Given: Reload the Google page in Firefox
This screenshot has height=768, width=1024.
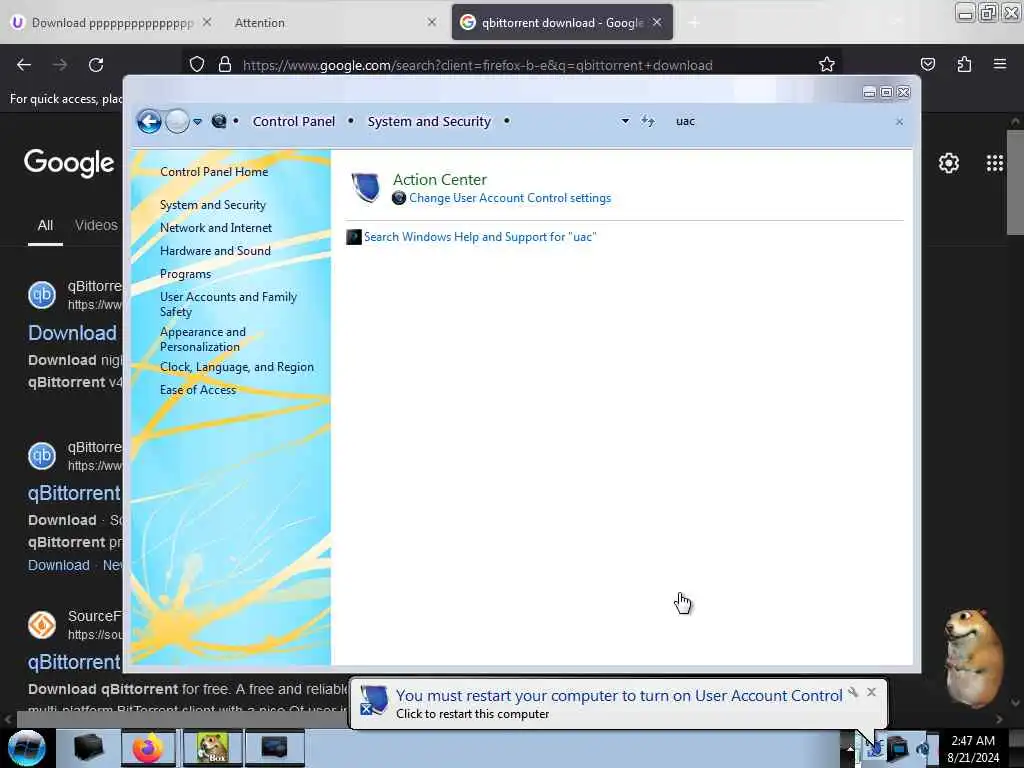Looking at the screenshot, I should coord(96,65).
